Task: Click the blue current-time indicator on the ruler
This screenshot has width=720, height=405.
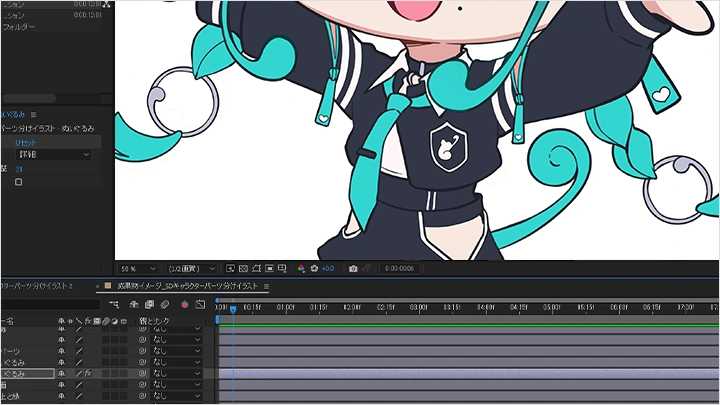Action: 233,309
